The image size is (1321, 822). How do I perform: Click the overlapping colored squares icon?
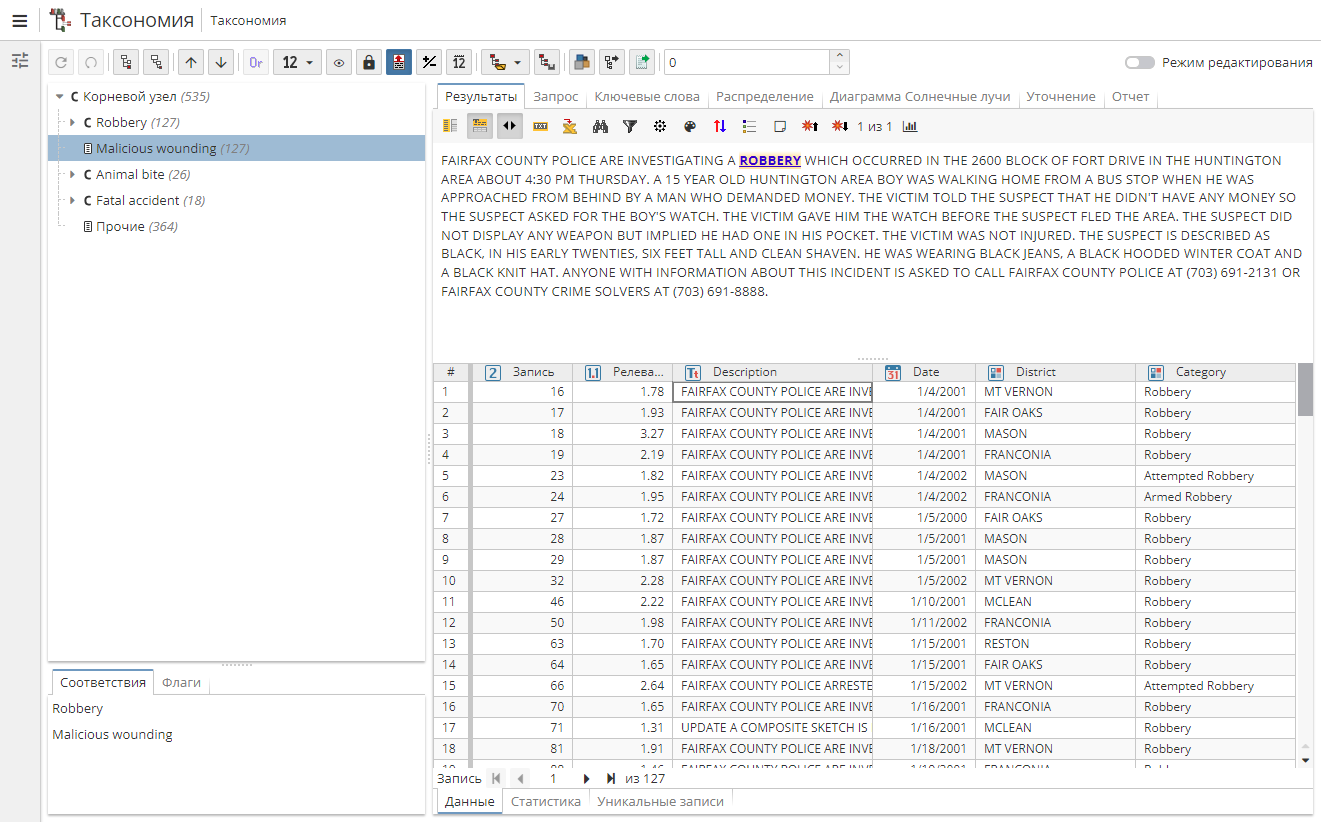(581, 62)
